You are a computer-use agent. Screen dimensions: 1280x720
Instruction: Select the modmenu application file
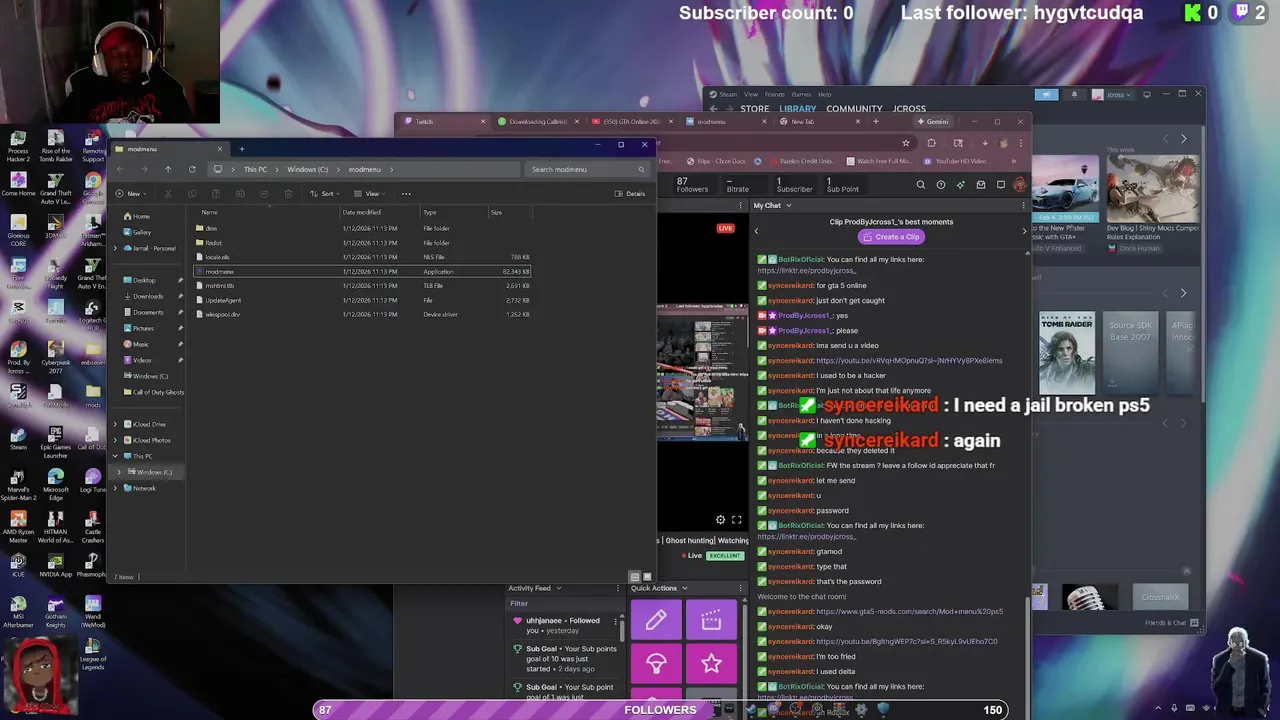click(x=362, y=271)
